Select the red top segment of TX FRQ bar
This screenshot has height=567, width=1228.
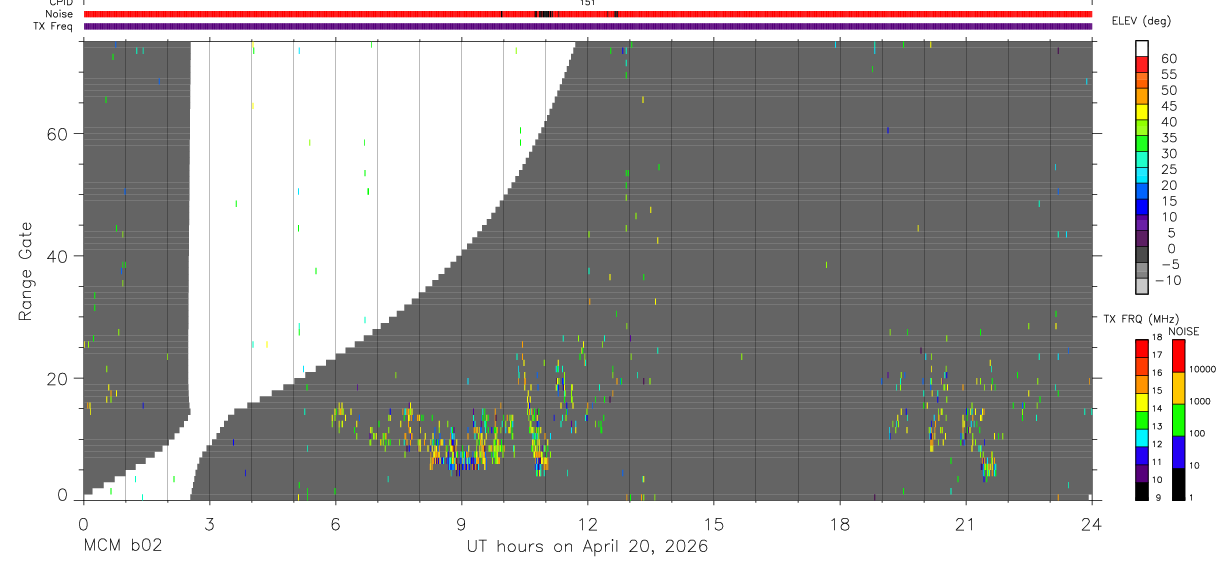(x=1142, y=348)
